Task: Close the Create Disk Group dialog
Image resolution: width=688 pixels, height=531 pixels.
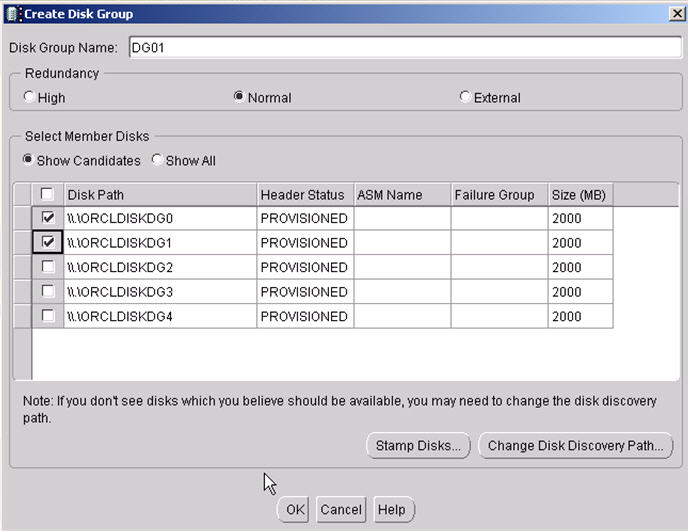Action: (675, 14)
